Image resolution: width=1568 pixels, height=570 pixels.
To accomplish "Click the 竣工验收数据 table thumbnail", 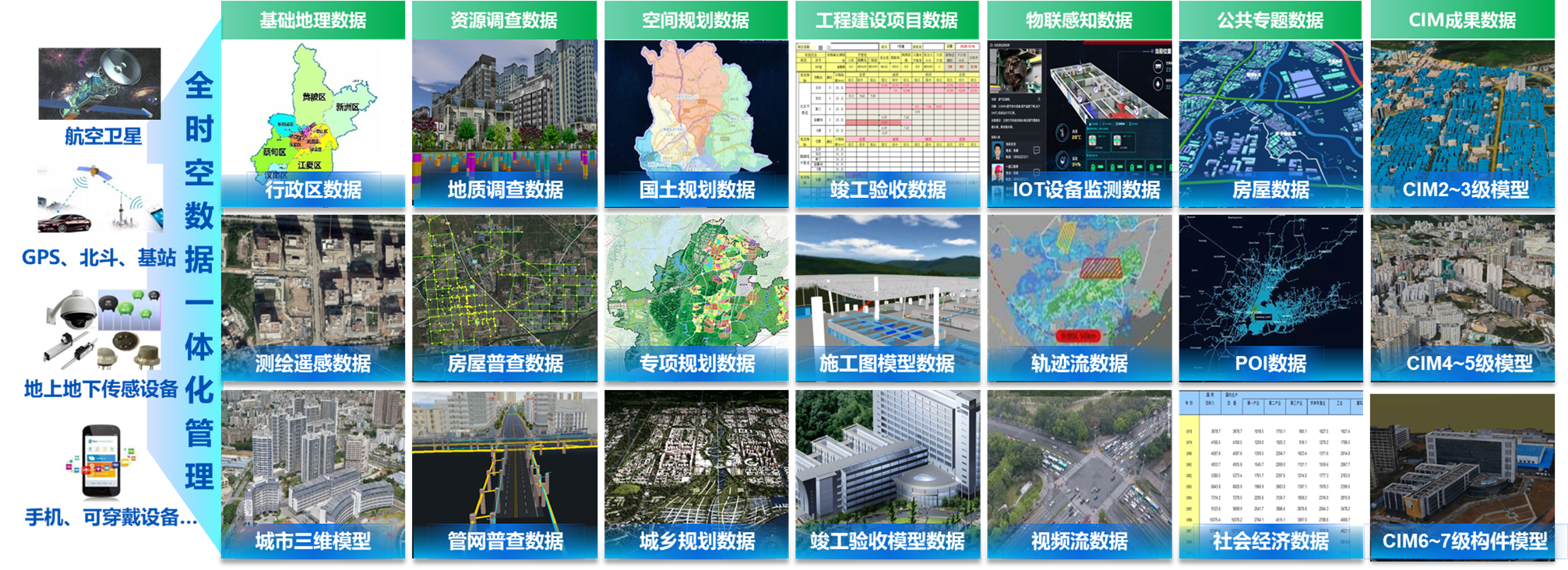I will (887, 123).
